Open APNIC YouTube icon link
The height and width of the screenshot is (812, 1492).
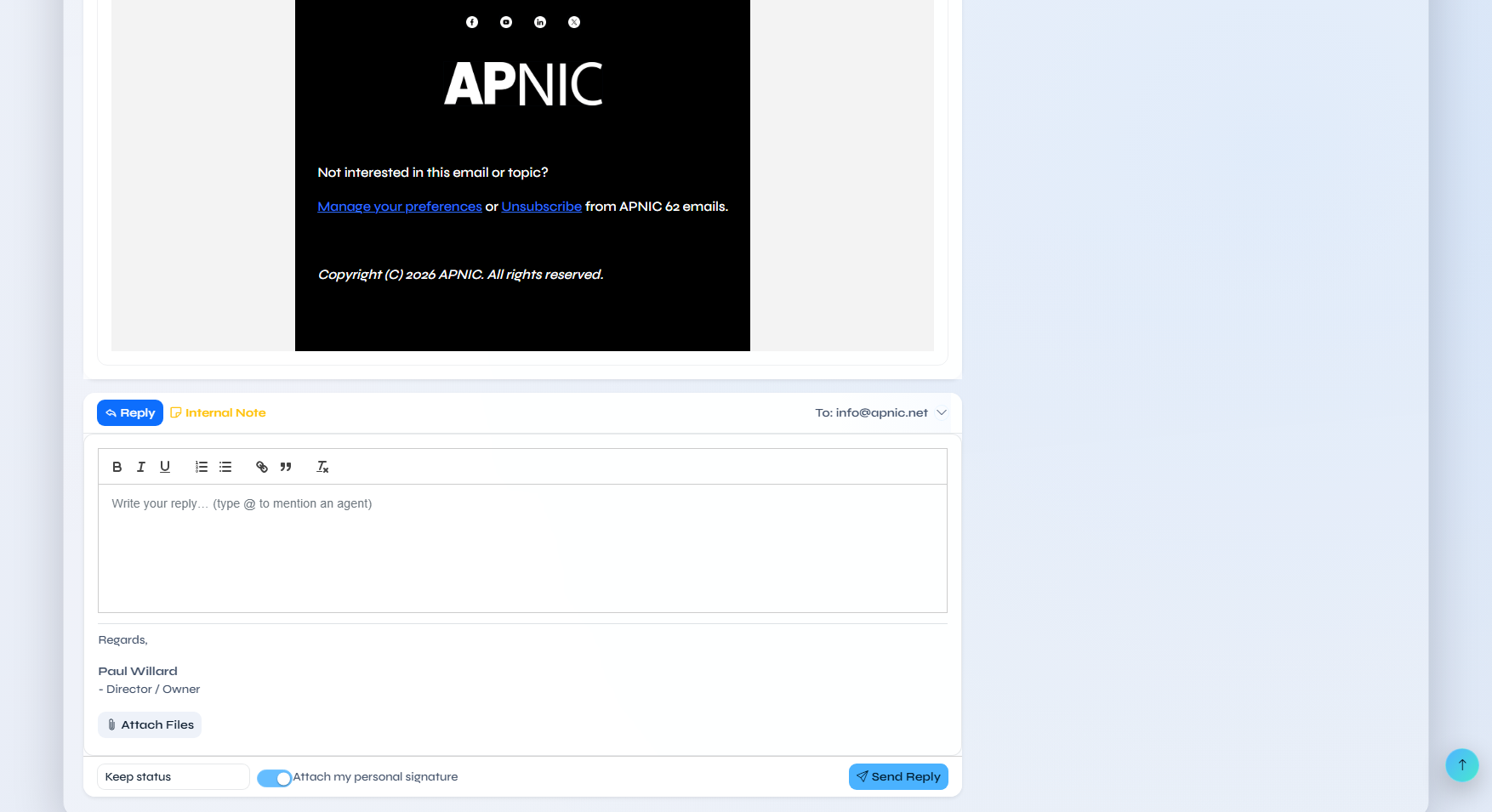[x=506, y=22]
